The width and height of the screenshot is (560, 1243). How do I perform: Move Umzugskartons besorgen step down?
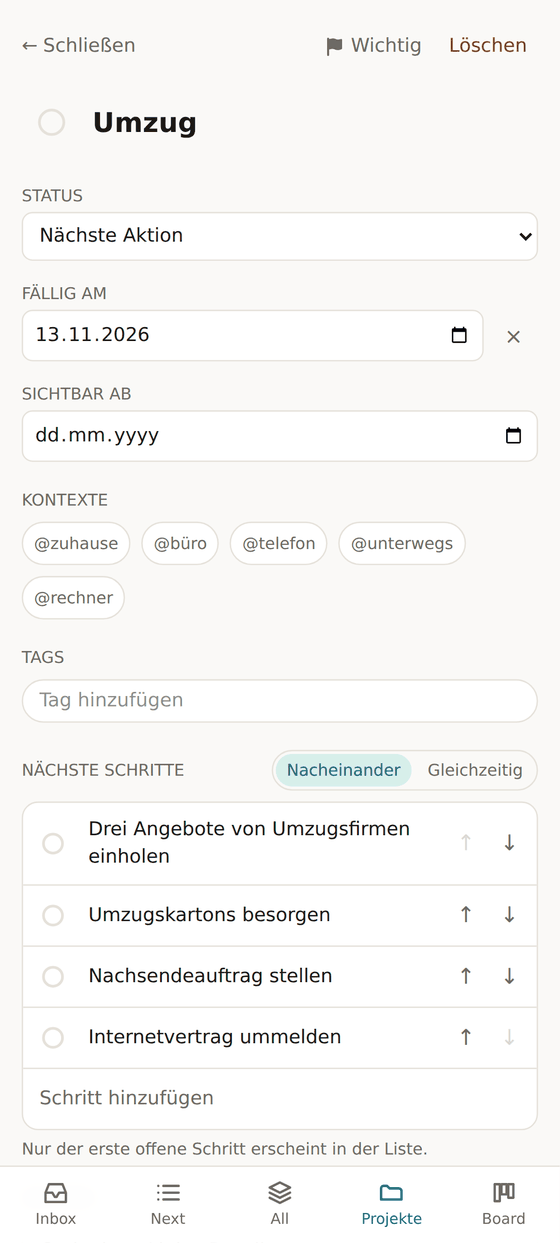pos(509,915)
